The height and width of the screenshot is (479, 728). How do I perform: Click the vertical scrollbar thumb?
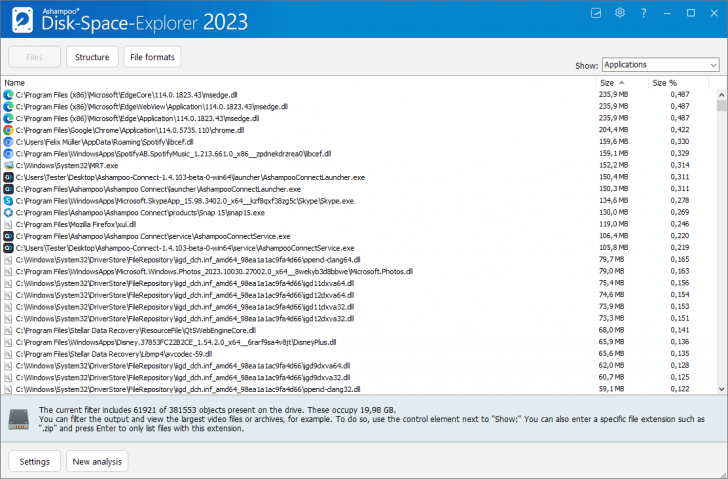point(722,105)
